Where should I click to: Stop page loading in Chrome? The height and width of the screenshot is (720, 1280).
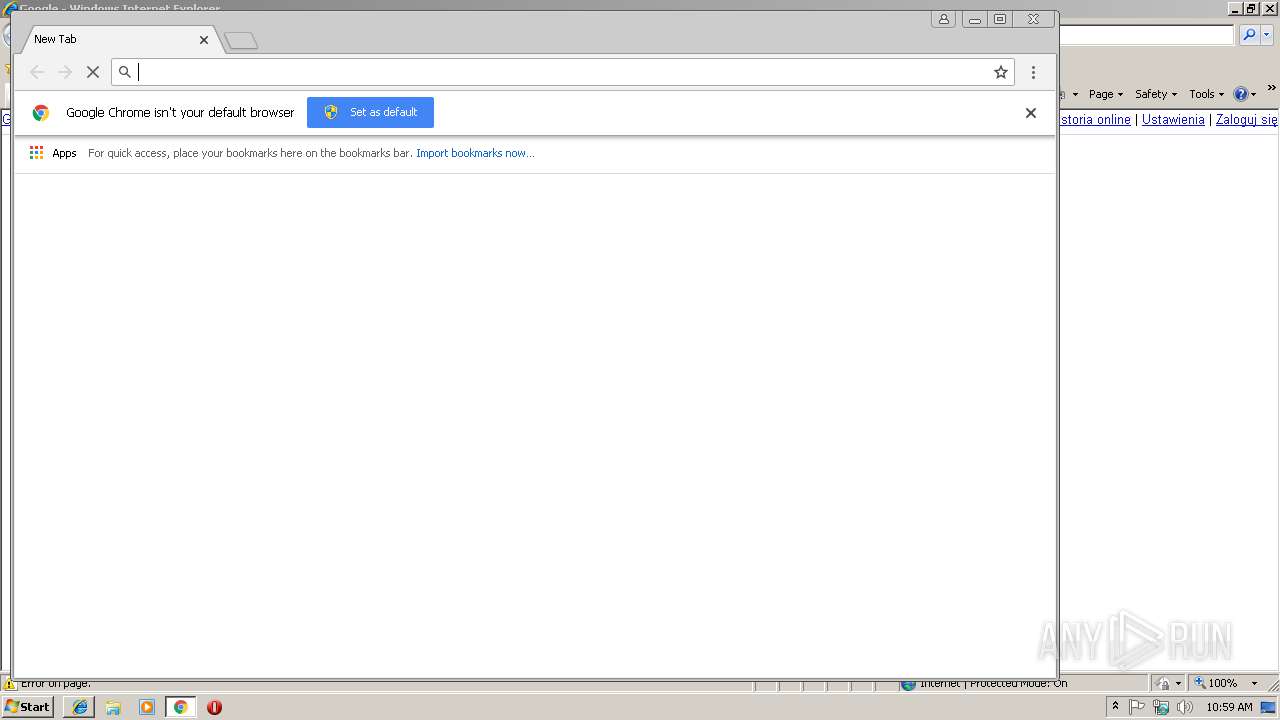pos(93,72)
